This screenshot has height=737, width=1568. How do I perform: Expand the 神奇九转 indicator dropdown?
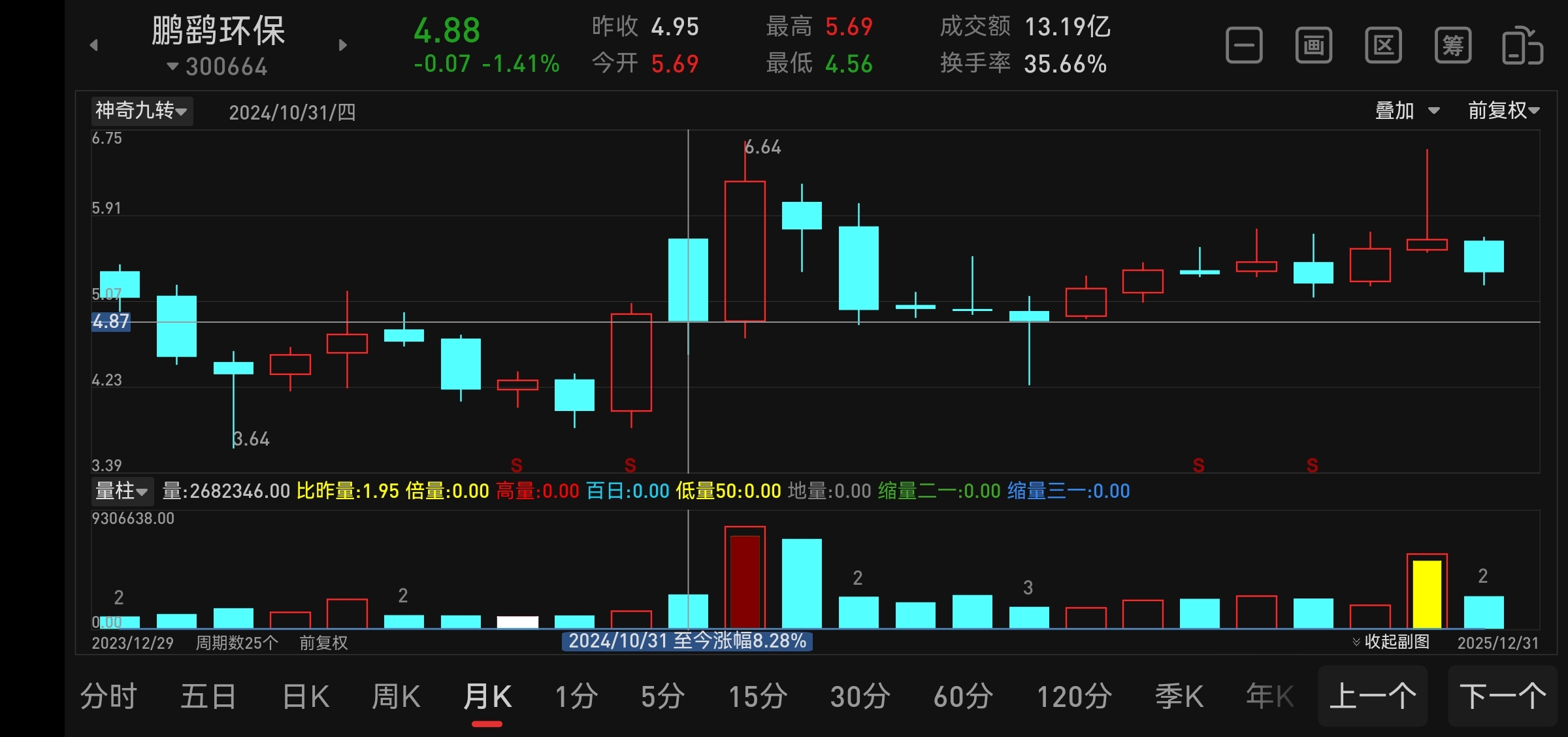(x=141, y=110)
